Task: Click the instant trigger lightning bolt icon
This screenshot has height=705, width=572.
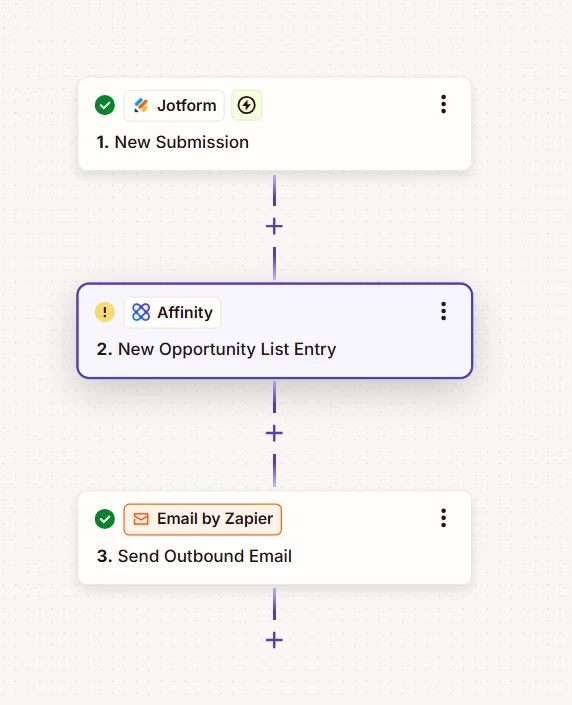Action: tap(246, 106)
